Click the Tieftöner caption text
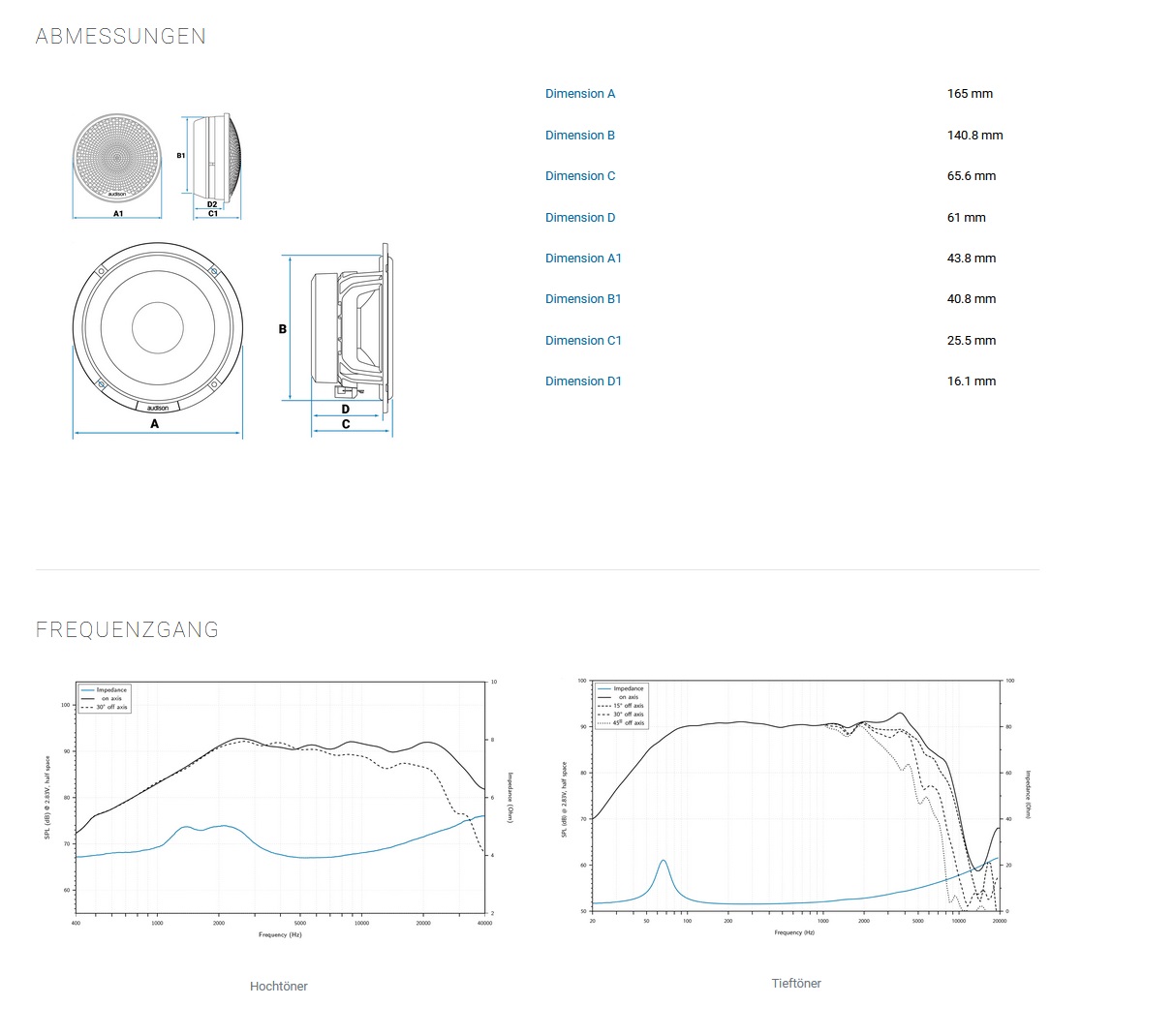1174x1036 pixels. pos(796,983)
